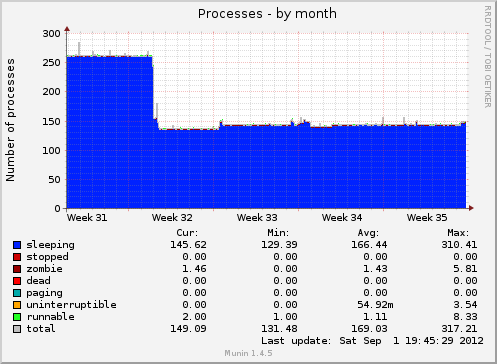Click the uninterruptible max value 3.54
The width and height of the screenshot is (497, 364).
click(465, 305)
